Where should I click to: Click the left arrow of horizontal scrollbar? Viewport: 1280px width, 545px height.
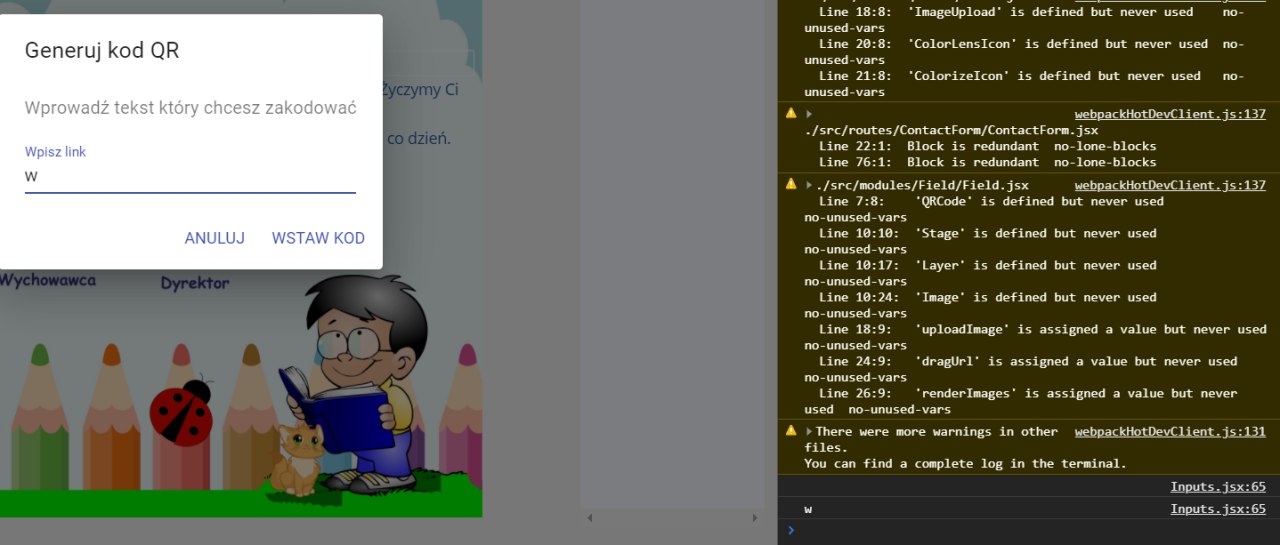589,517
